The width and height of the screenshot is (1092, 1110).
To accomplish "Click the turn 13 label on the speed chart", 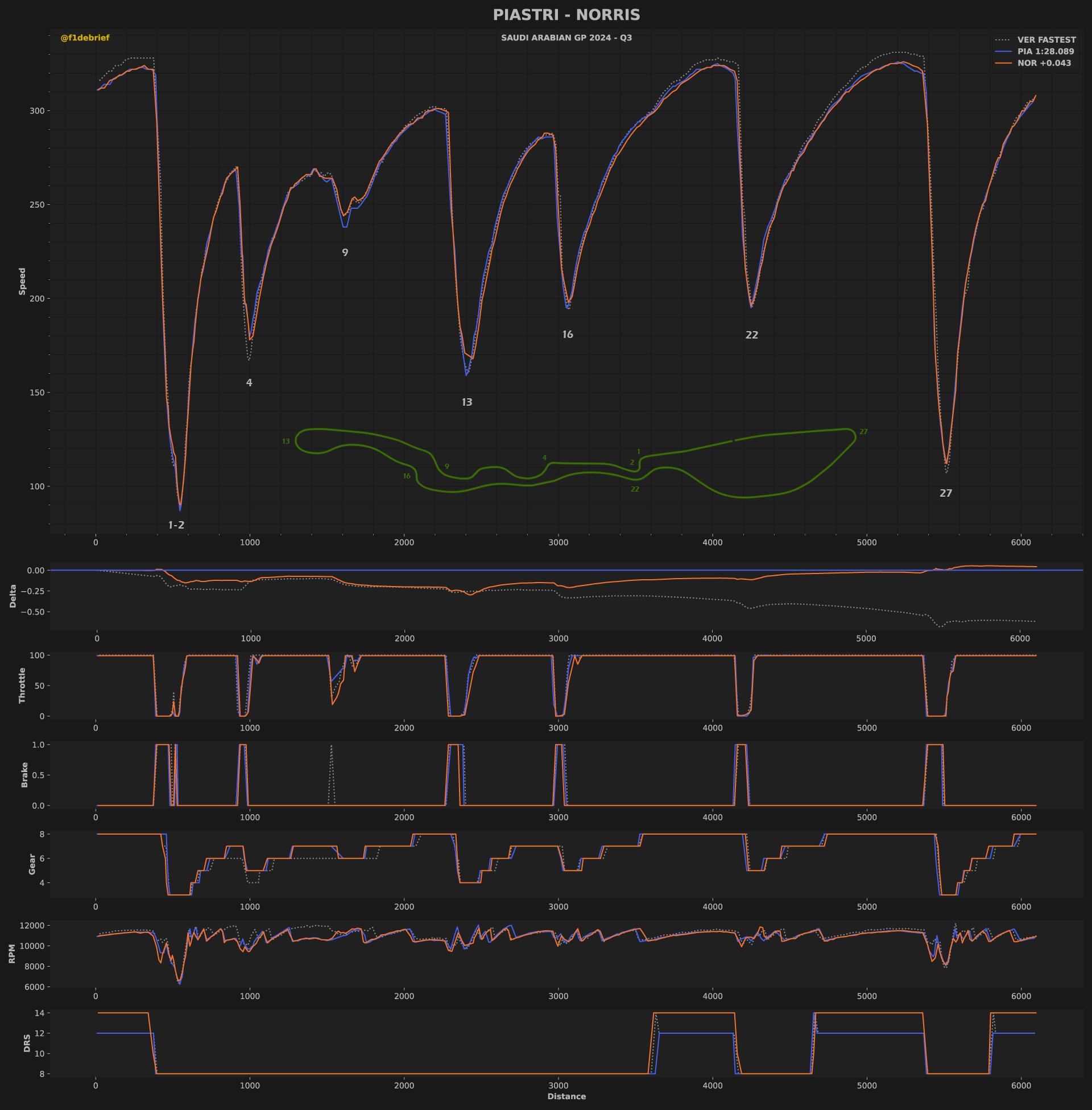I will coord(467,403).
